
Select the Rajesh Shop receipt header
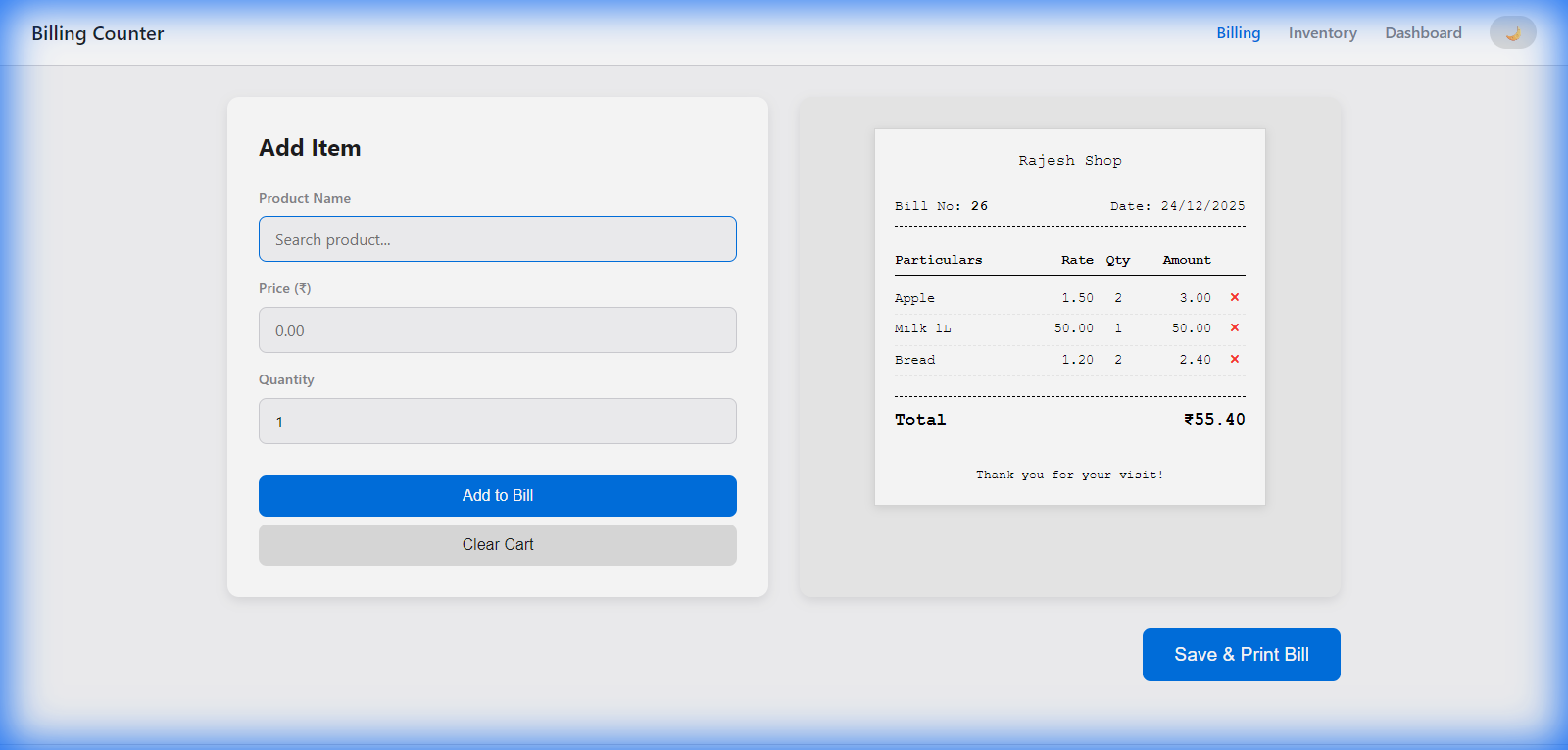(1070, 160)
